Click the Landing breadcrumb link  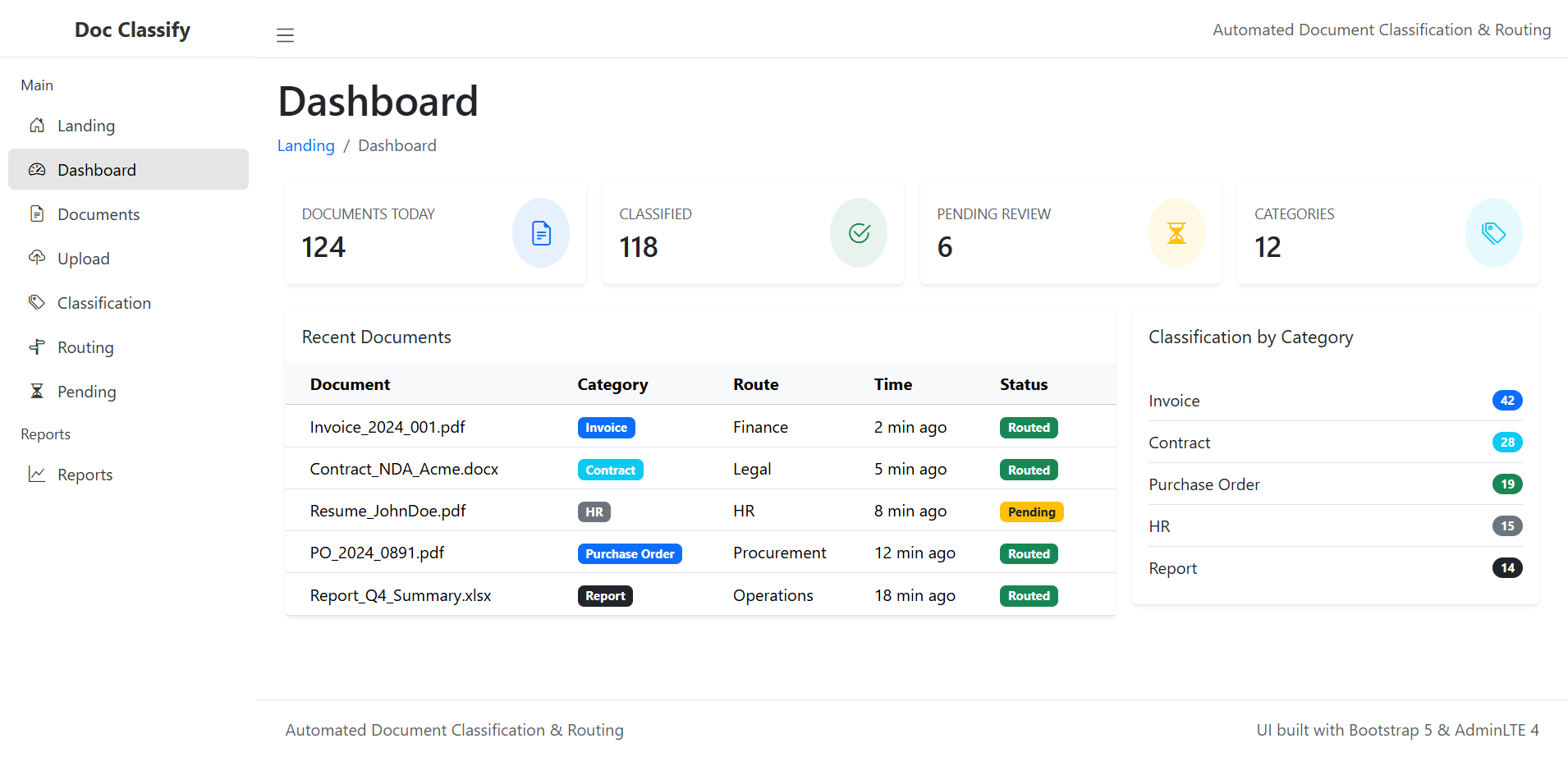coord(305,145)
